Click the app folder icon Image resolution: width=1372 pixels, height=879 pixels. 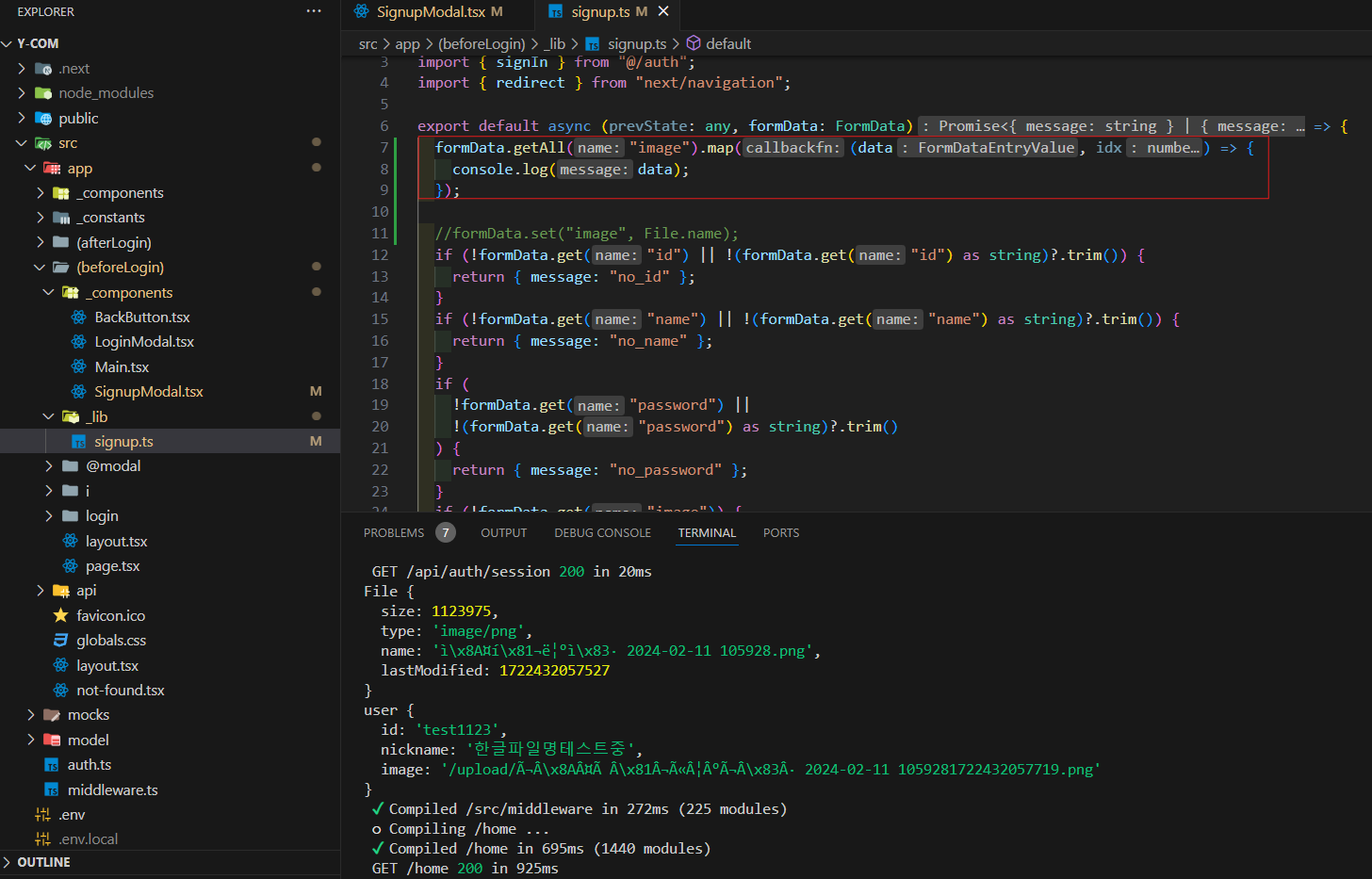tap(53, 168)
